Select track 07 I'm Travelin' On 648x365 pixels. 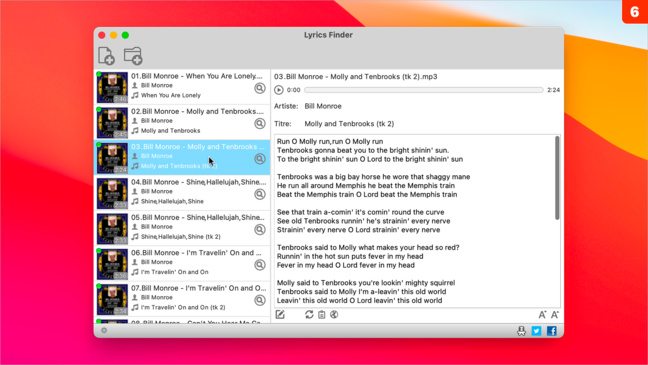182,299
